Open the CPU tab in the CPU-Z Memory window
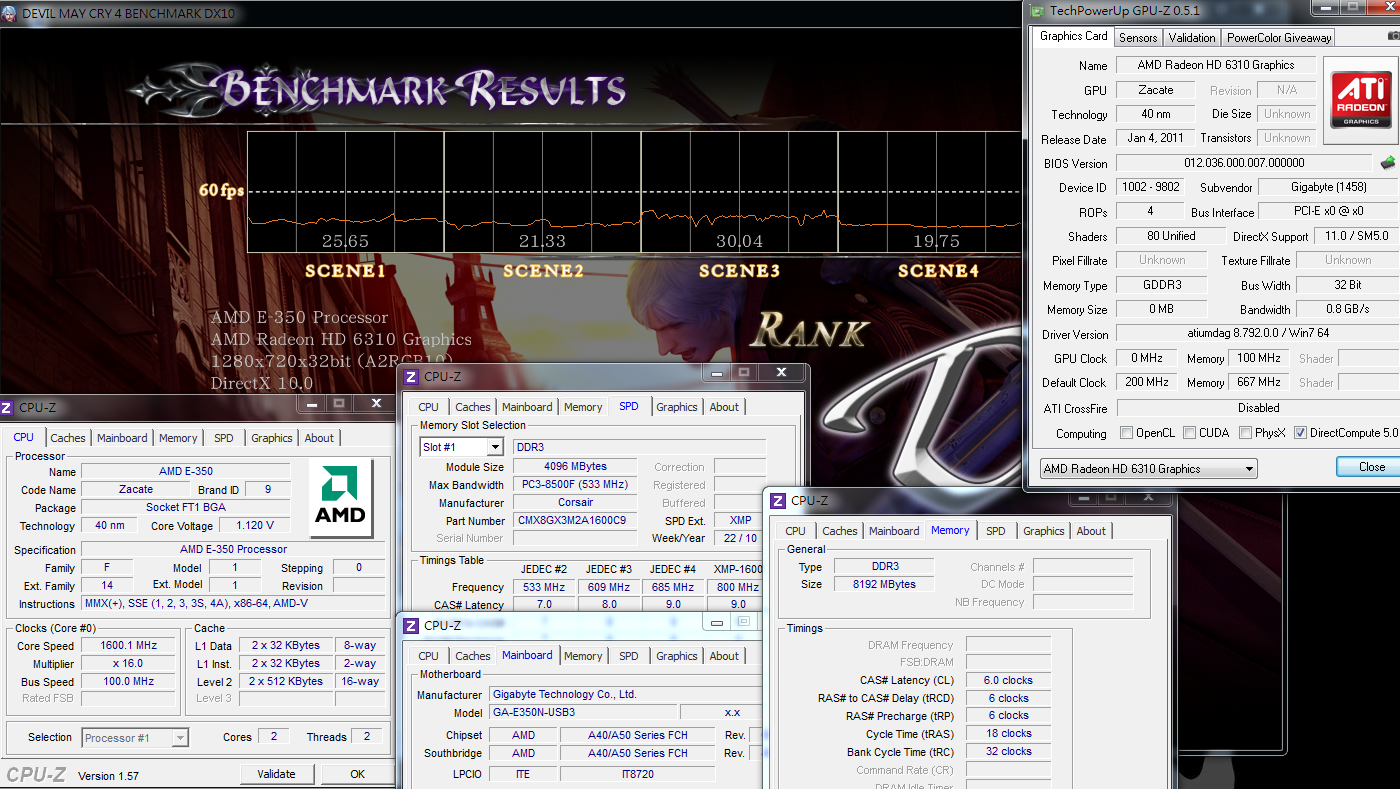 [795, 531]
